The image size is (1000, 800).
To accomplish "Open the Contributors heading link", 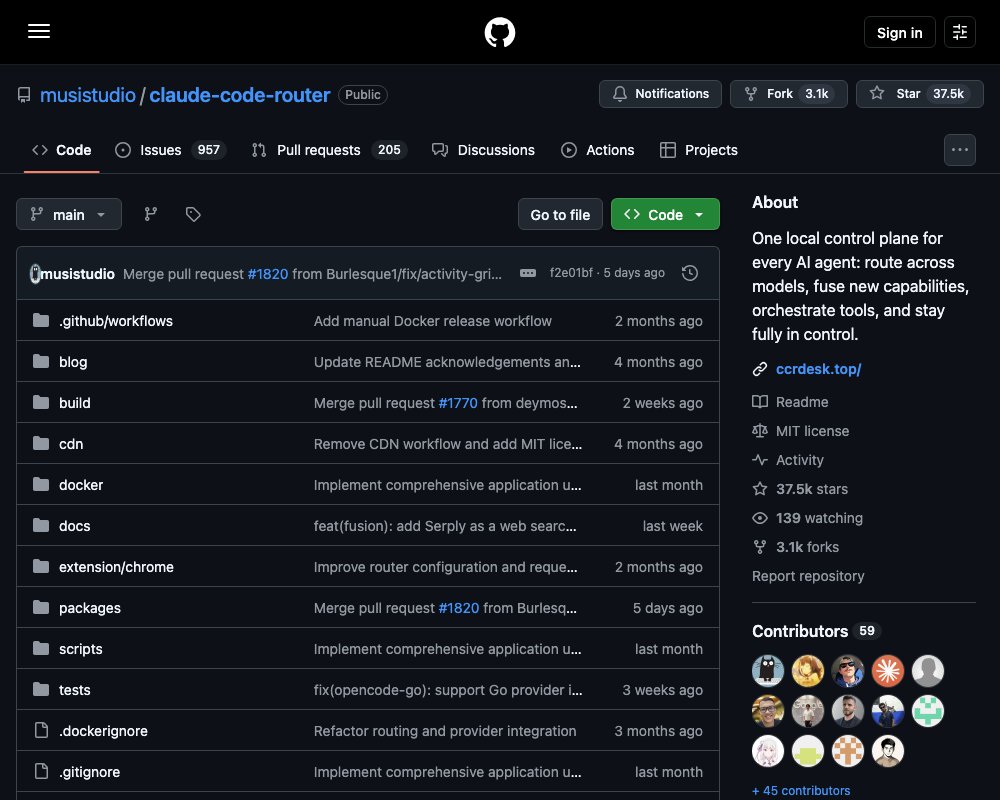I will 816,631.
